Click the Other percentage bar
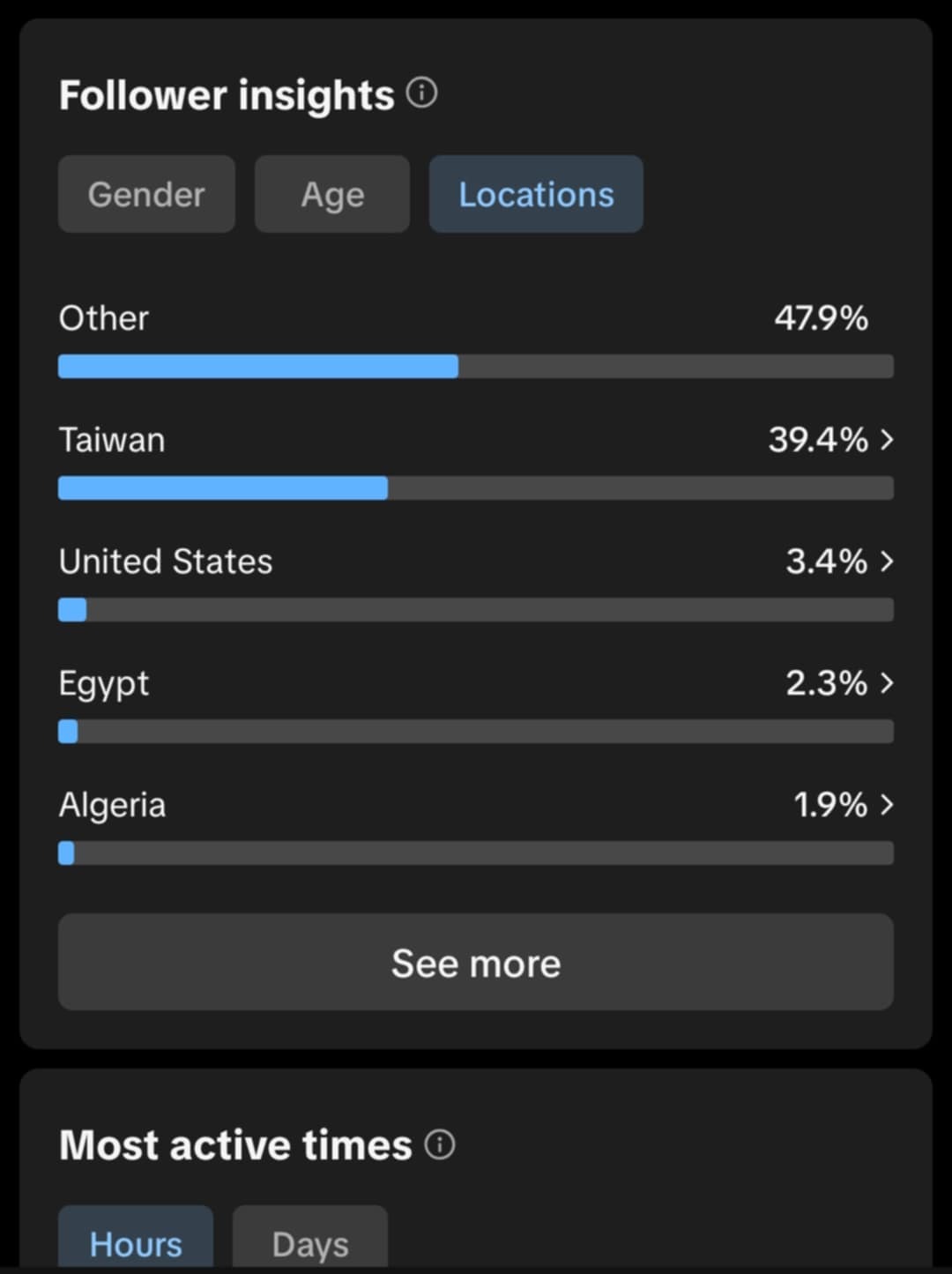This screenshot has height=1274, width=952. click(476, 367)
